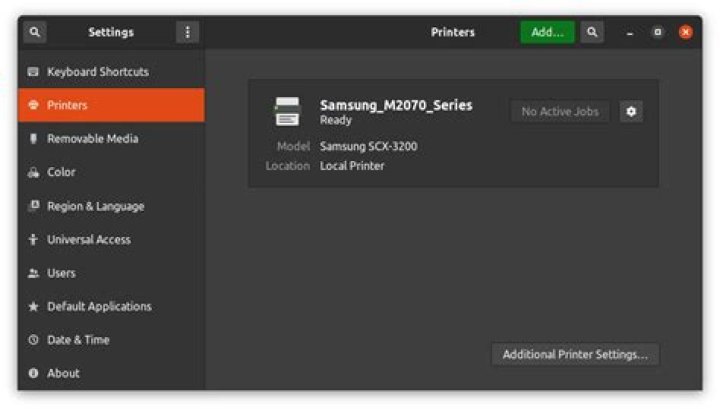The width and height of the screenshot is (720, 410).
Task: Click the Settings title in header bar
Action: click(111, 32)
